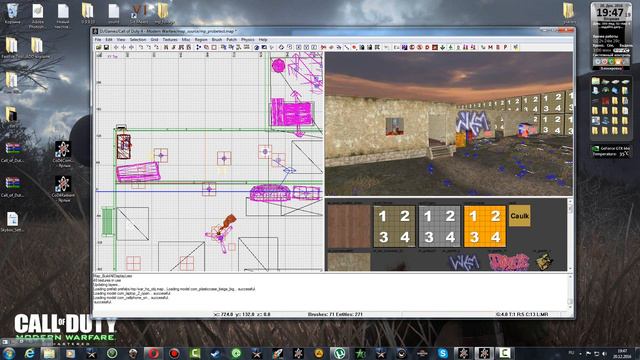Image resolution: width=640 pixels, height=360 pixels.
Task: Open the Selection menu
Action: tap(138, 40)
